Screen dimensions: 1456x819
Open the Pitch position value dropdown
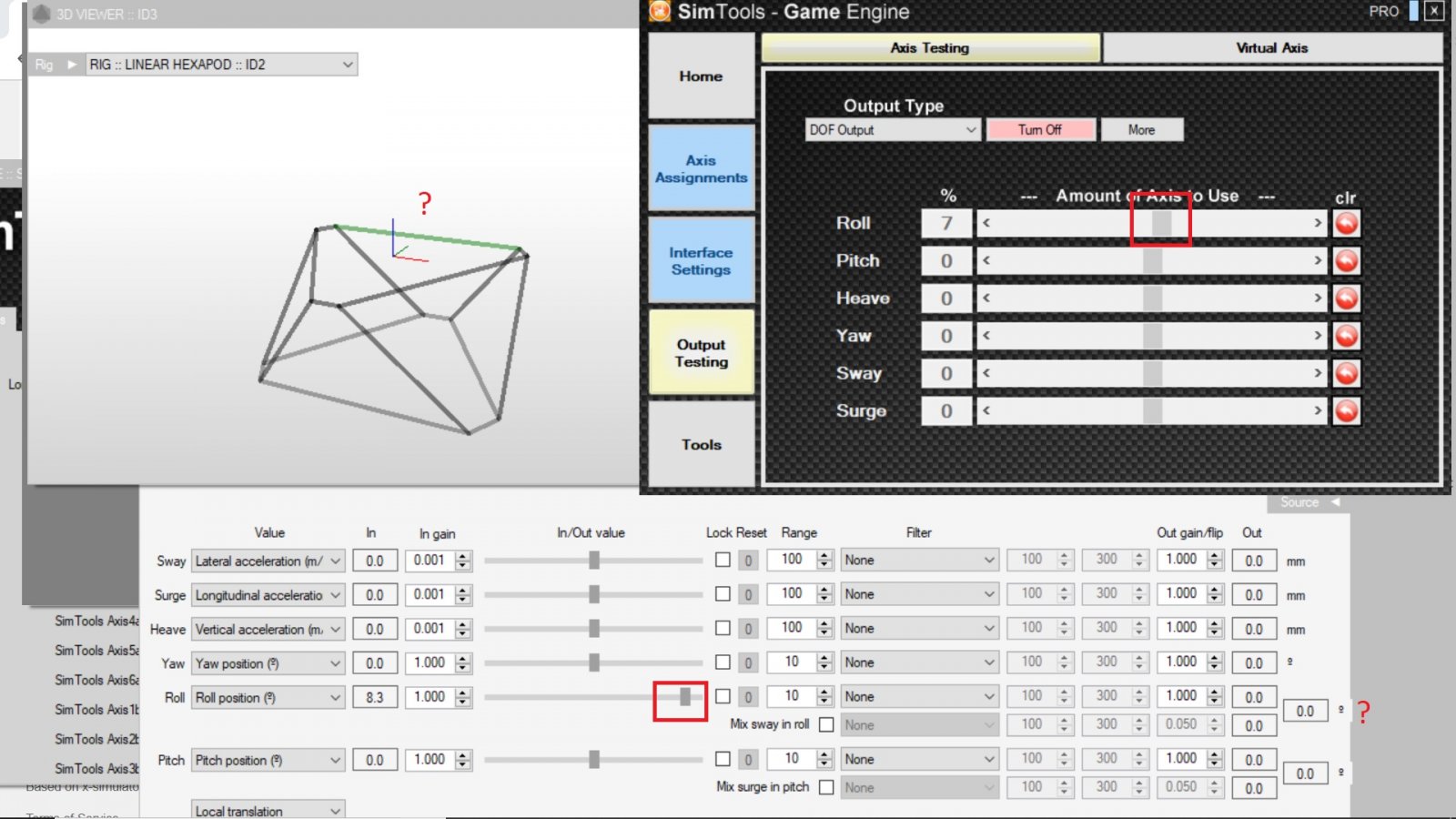(268, 761)
